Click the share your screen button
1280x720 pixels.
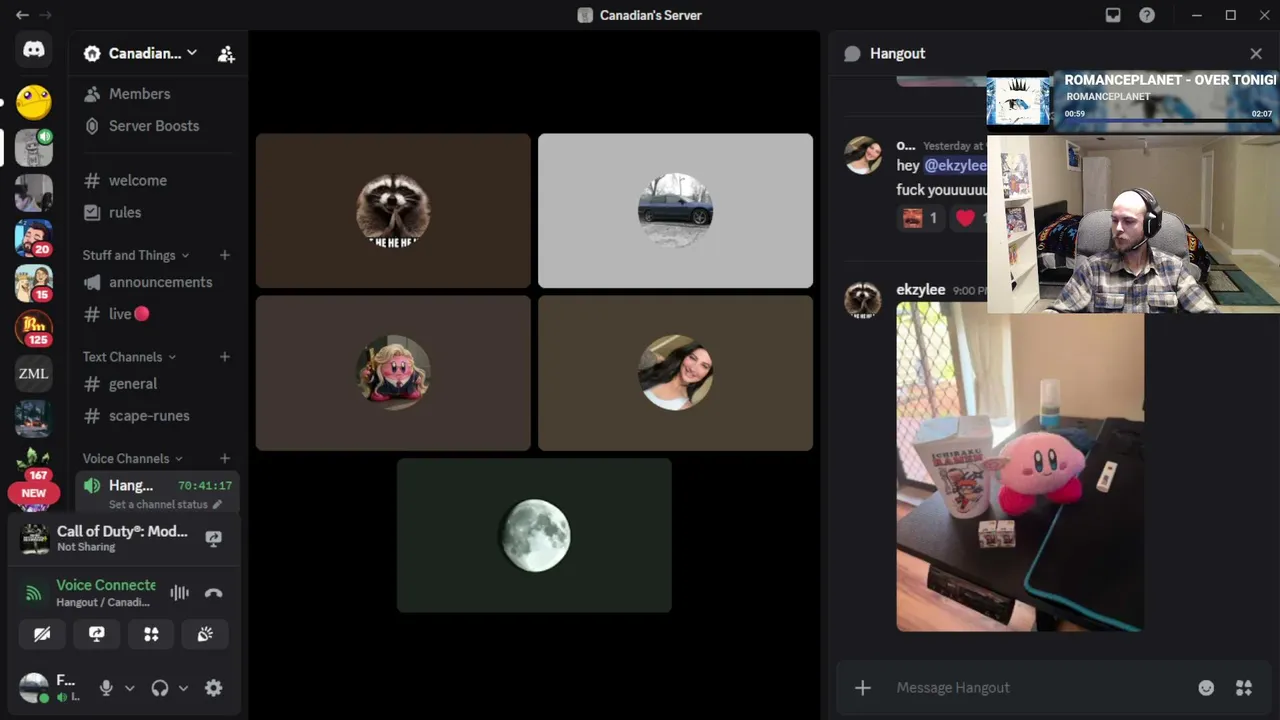point(96,634)
